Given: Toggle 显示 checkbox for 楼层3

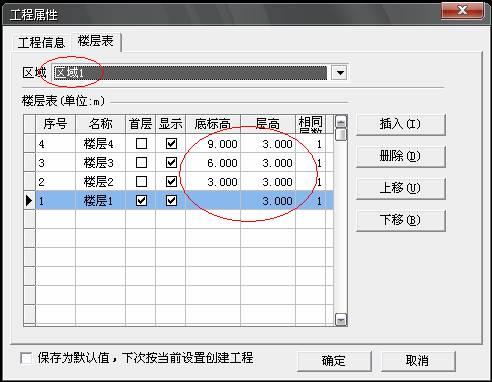Looking at the screenshot, I should [171, 163].
